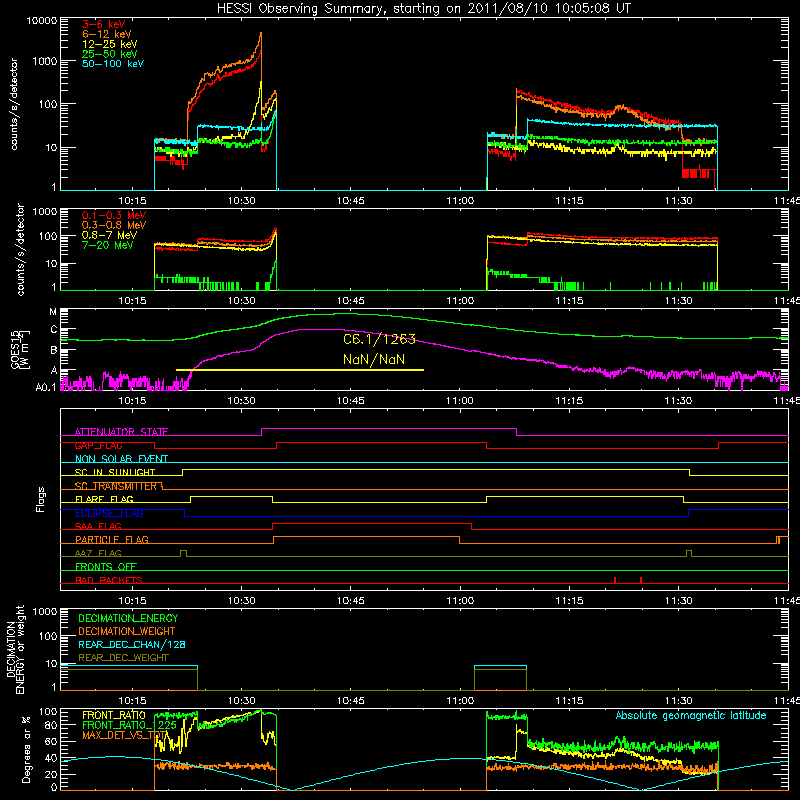This screenshot has width=800, height=800.
Task: Select the 6-12 keV legend label
Action: pos(106,34)
